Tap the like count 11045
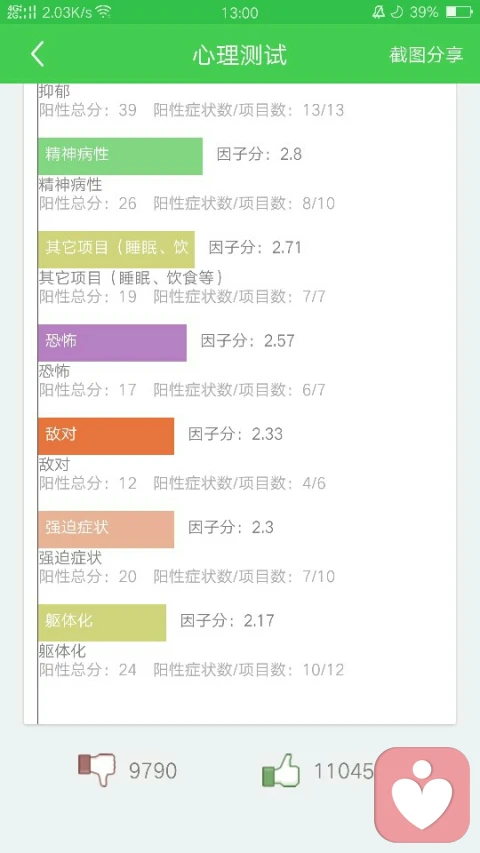 [x=343, y=770]
